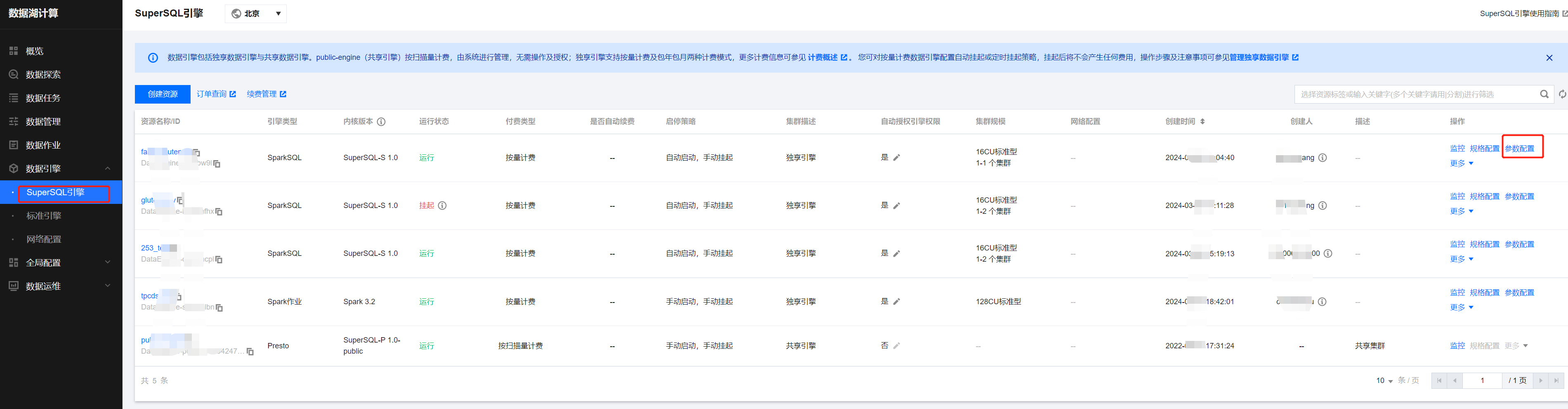Edit auto-authorization pencil in first row
1568x409 pixels.
tap(896, 158)
